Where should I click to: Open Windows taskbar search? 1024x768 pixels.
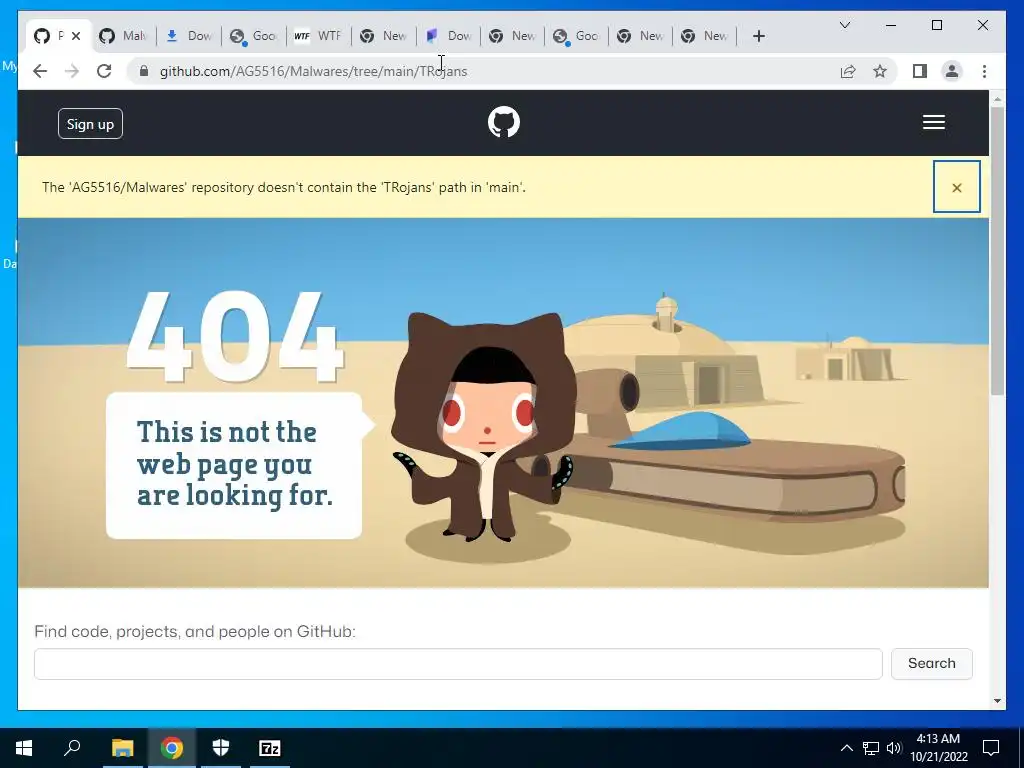pyautogui.click(x=72, y=748)
